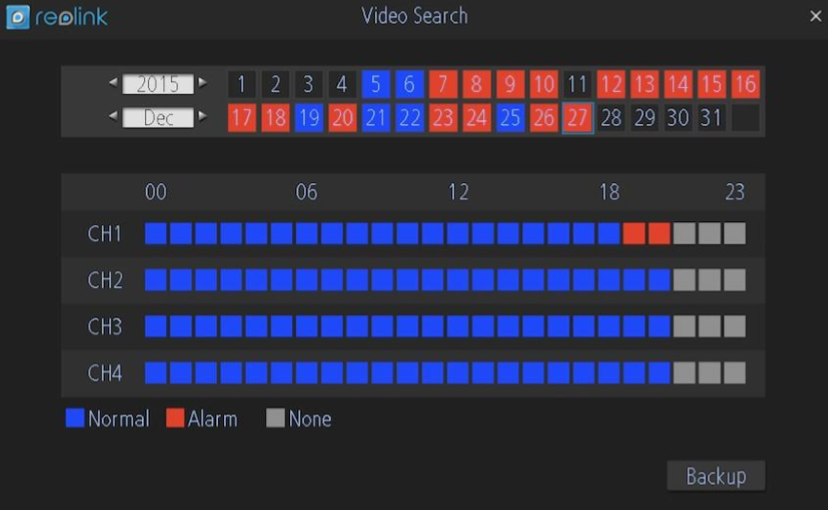The image size is (828, 510).
Task: Click the Dec month field
Action: tap(158, 117)
